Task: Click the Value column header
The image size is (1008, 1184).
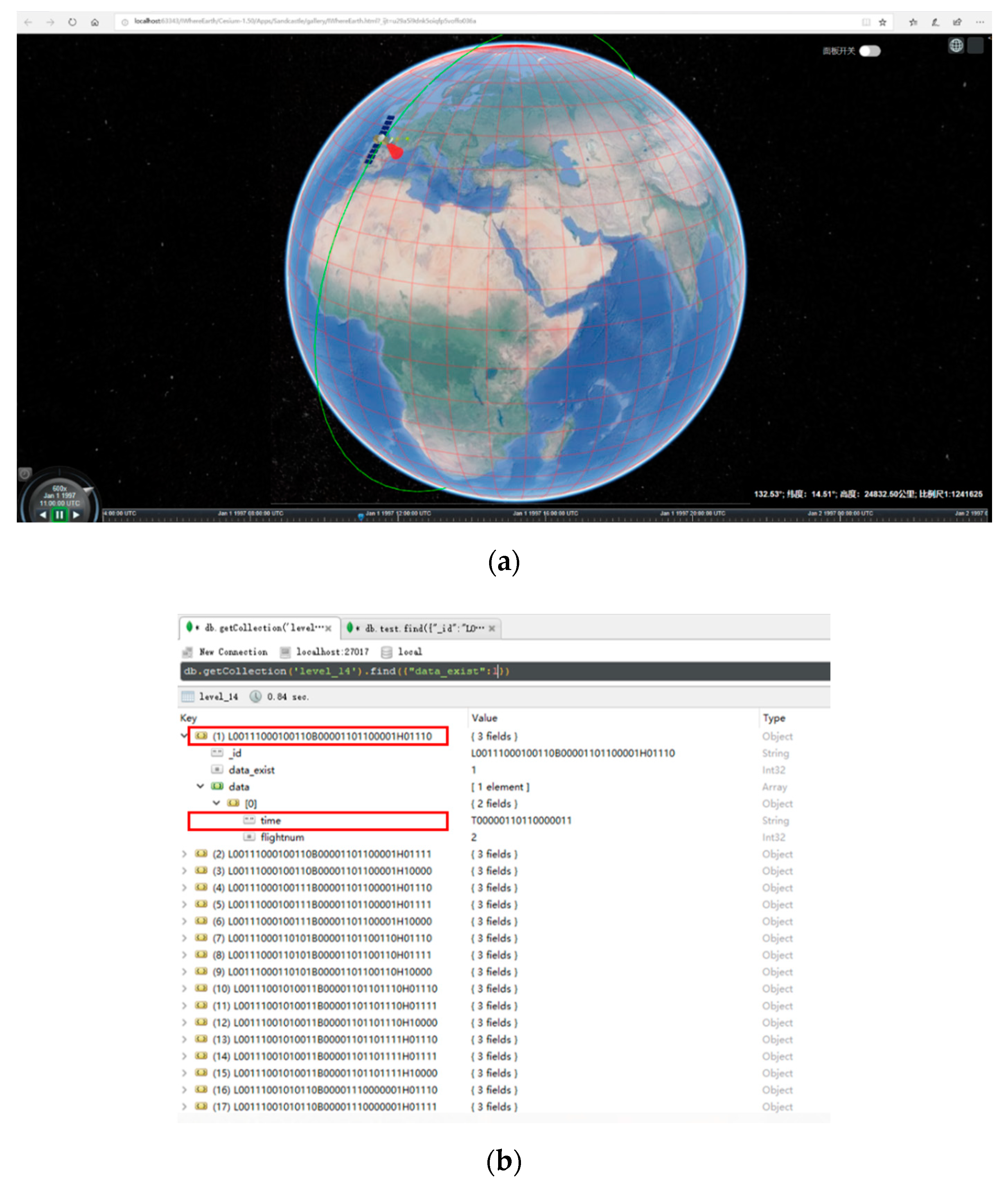Action: tap(484, 718)
